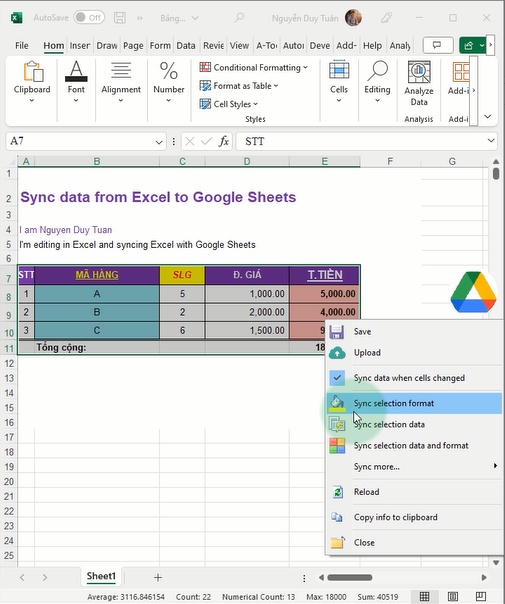
Task: Open the Comments button in ribbon
Action: [x=438, y=45]
